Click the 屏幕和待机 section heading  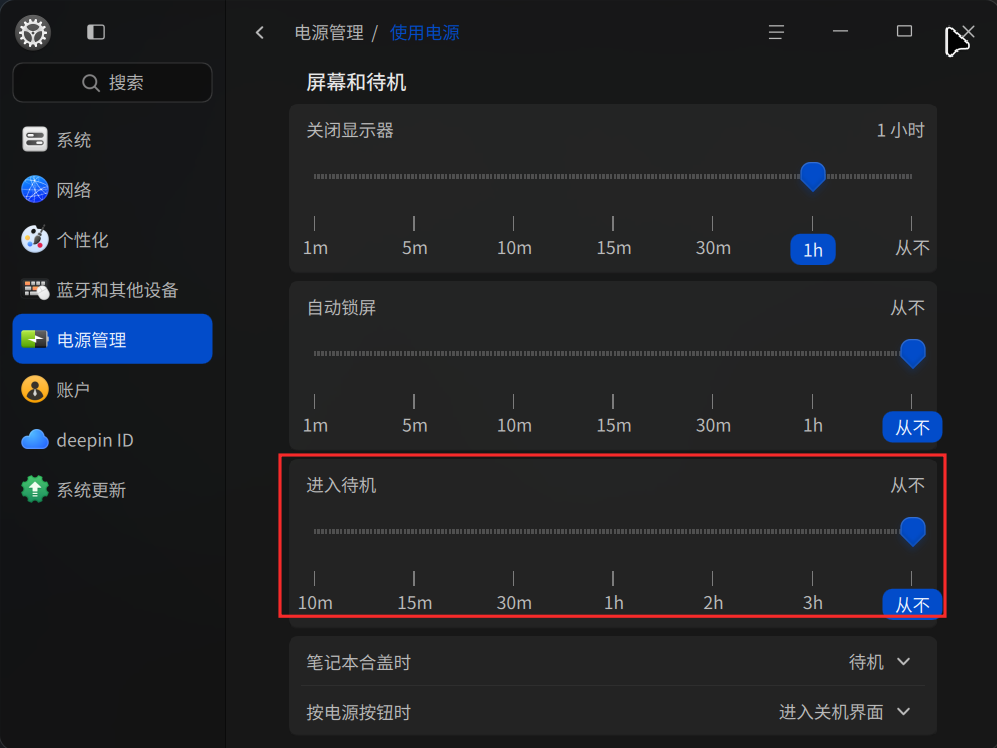click(356, 82)
